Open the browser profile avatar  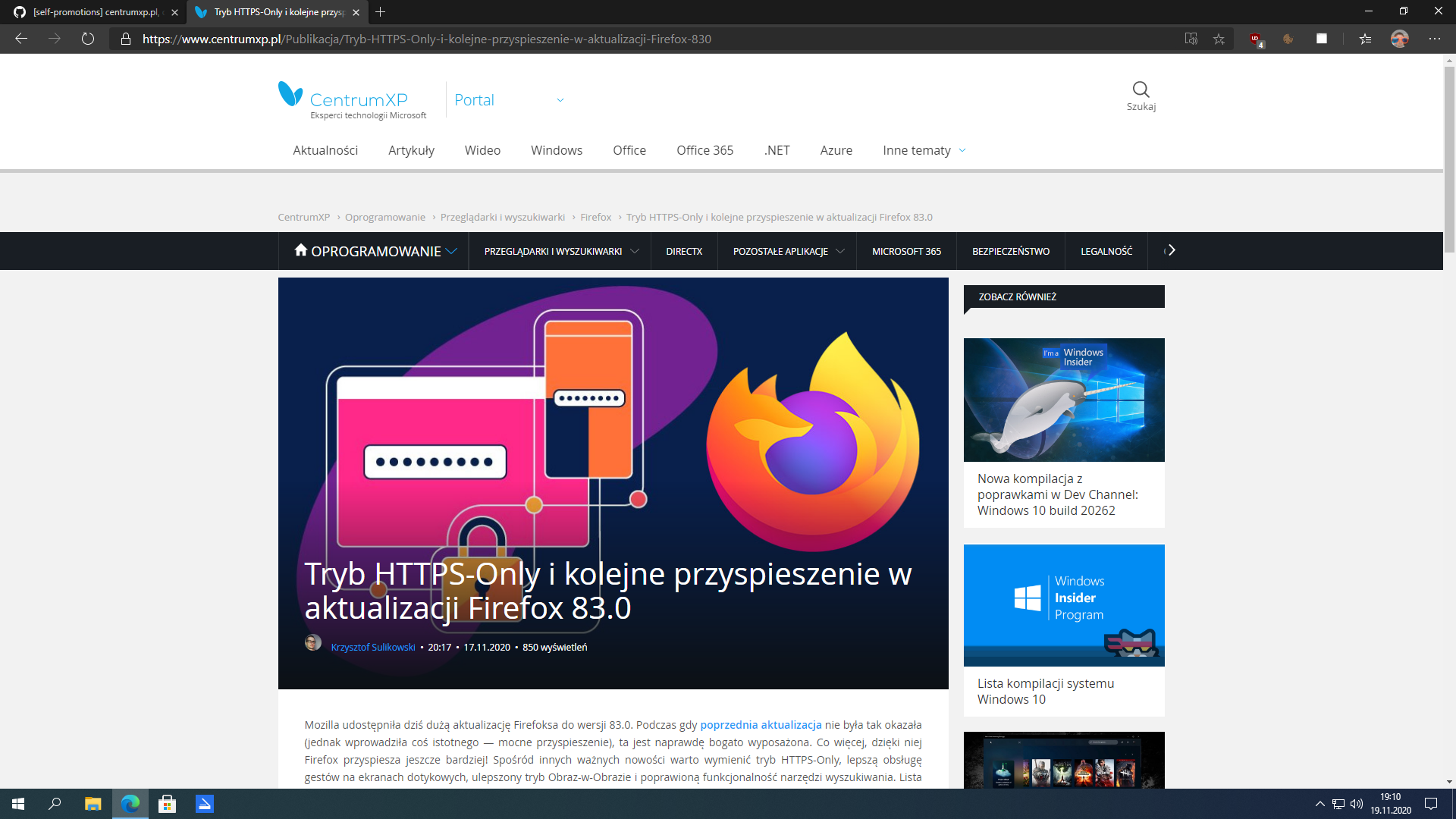[1400, 39]
